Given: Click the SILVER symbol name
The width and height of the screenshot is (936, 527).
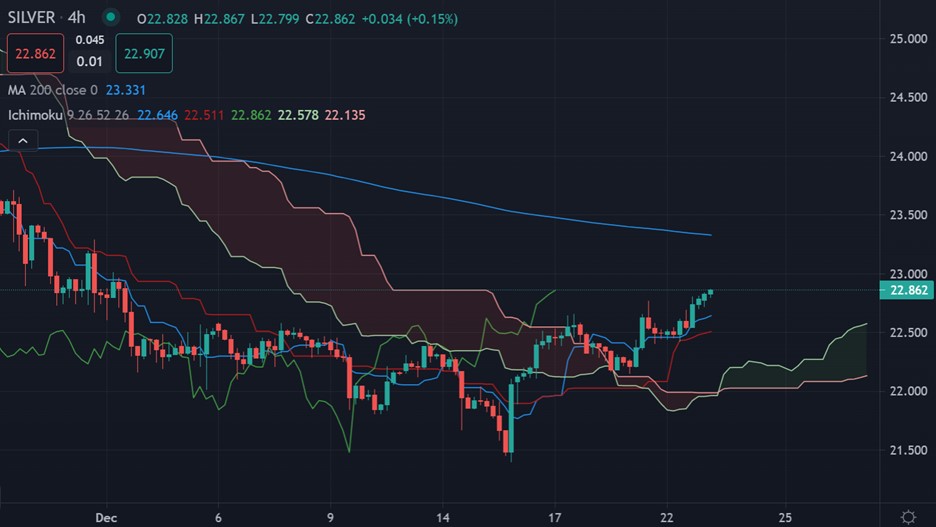Looking at the screenshot, I should [x=31, y=17].
